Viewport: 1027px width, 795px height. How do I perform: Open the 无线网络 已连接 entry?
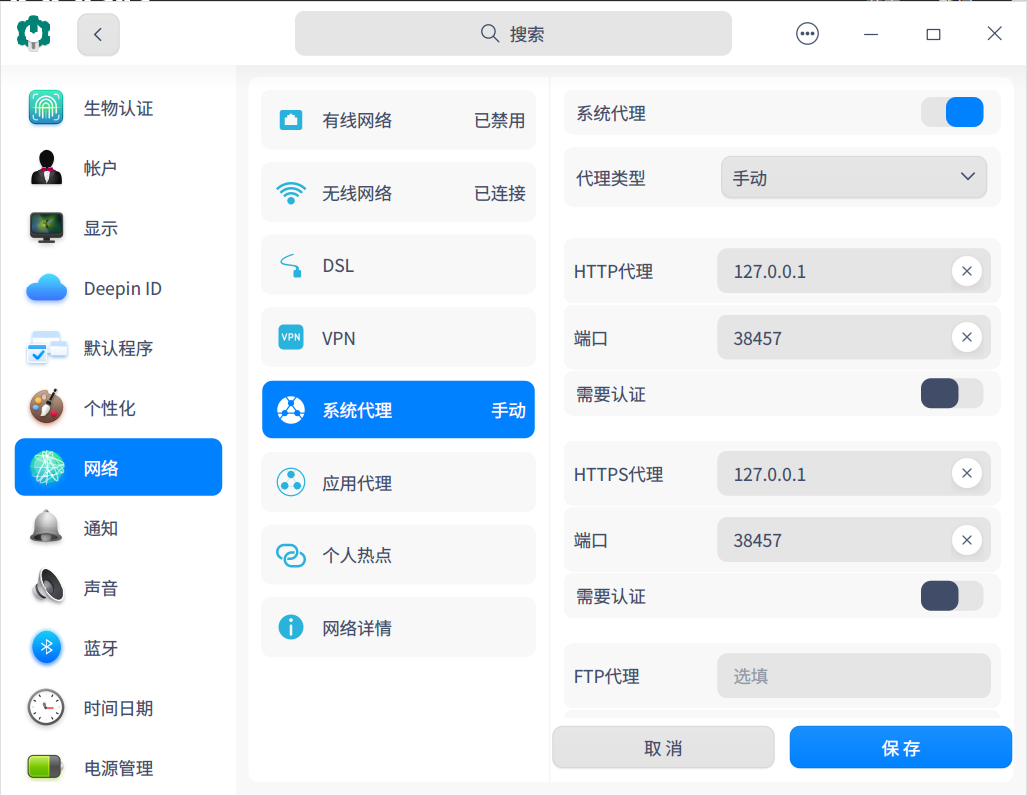(x=398, y=193)
